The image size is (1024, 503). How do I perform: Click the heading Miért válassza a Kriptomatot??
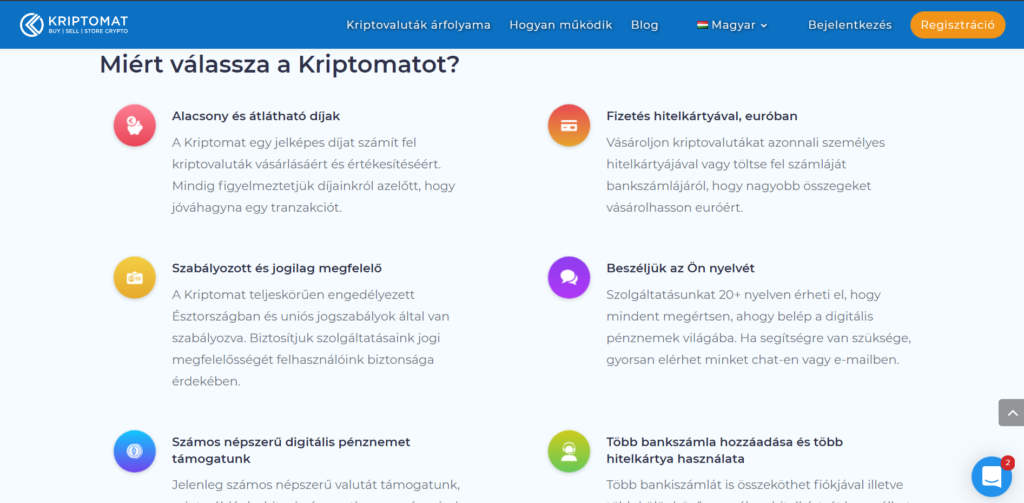point(280,65)
